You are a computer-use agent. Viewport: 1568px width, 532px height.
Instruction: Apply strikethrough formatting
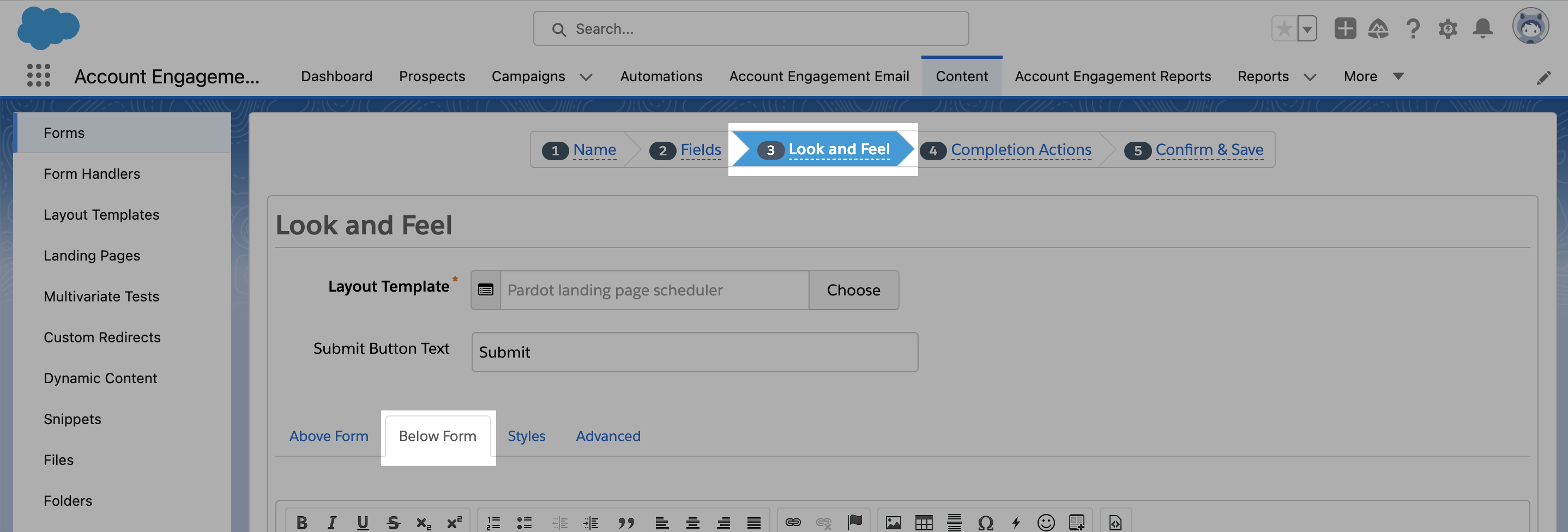click(393, 522)
